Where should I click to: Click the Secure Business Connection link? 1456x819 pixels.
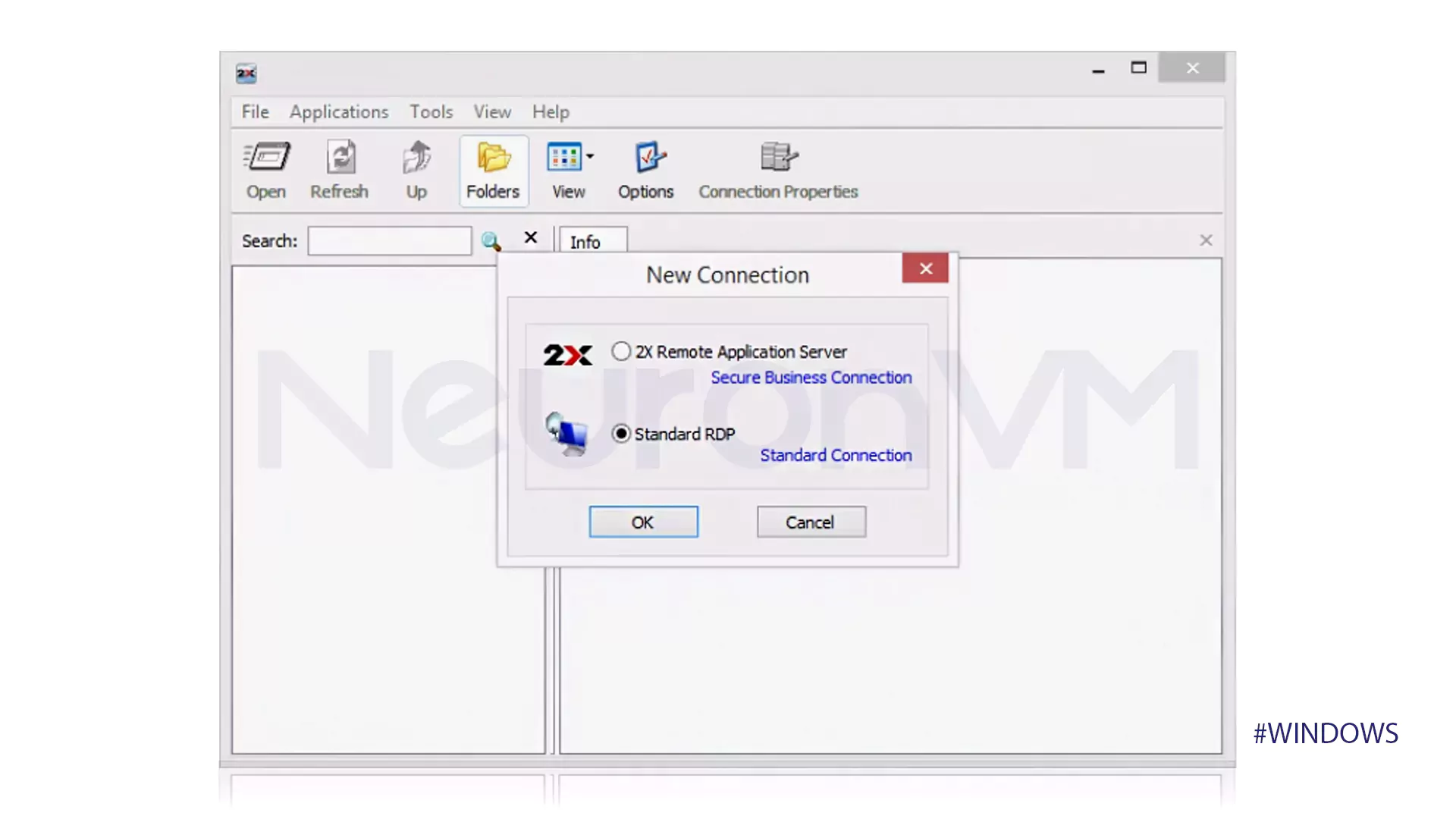(811, 377)
